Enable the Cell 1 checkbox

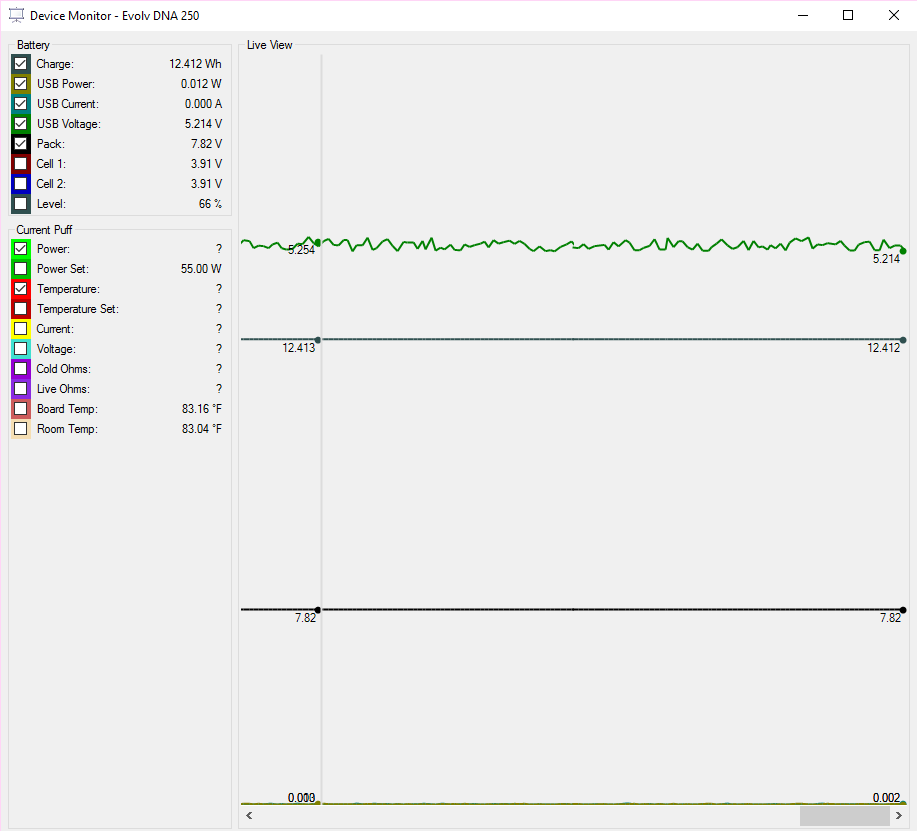(21, 164)
